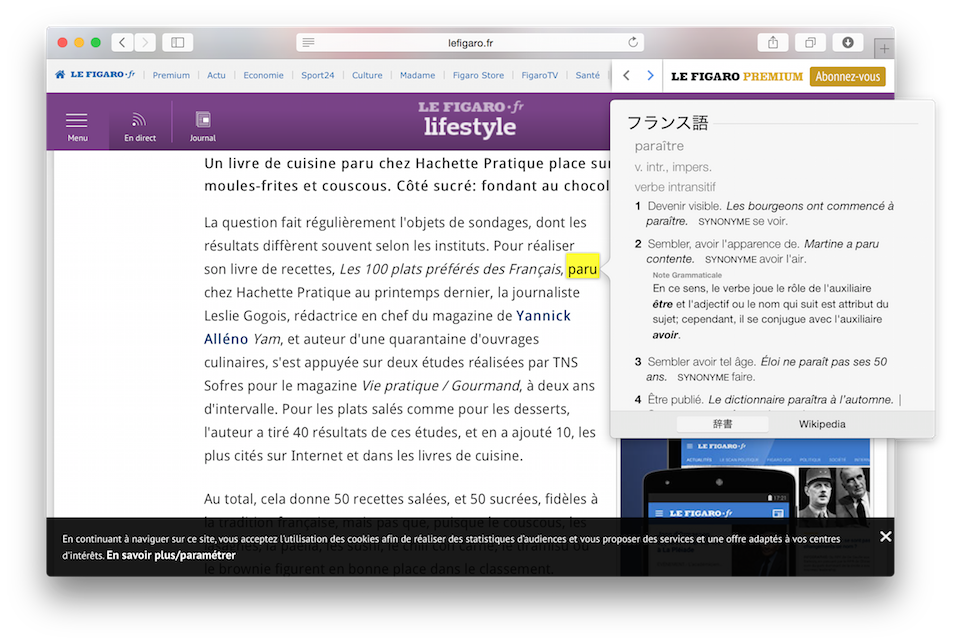This screenshot has width=960, height=643.
Task: Click the Safari back navigation button
Action: [122, 42]
